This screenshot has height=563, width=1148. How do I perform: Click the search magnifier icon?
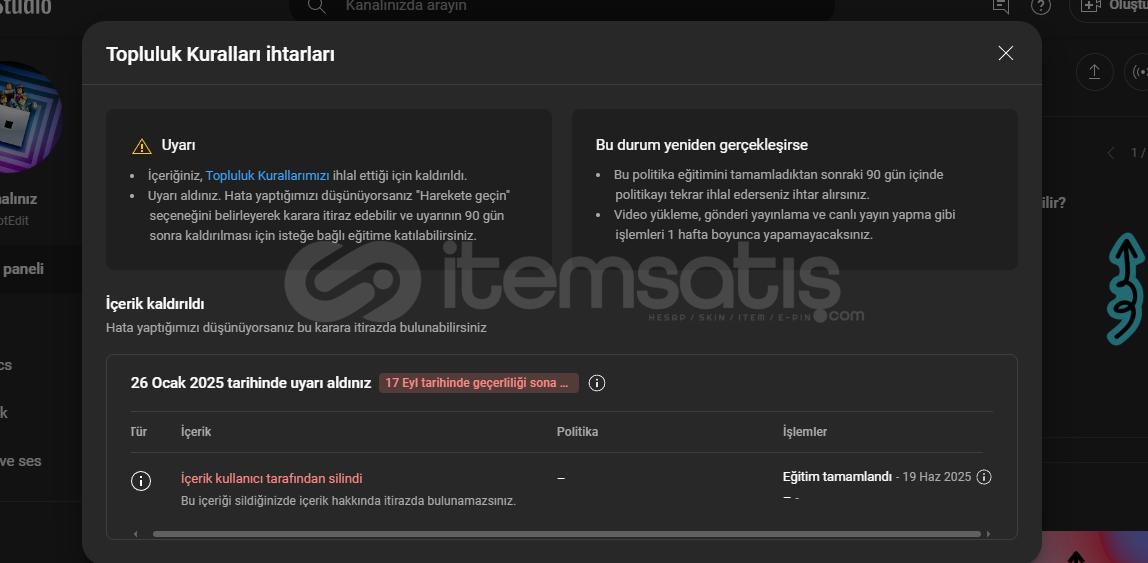point(316,6)
